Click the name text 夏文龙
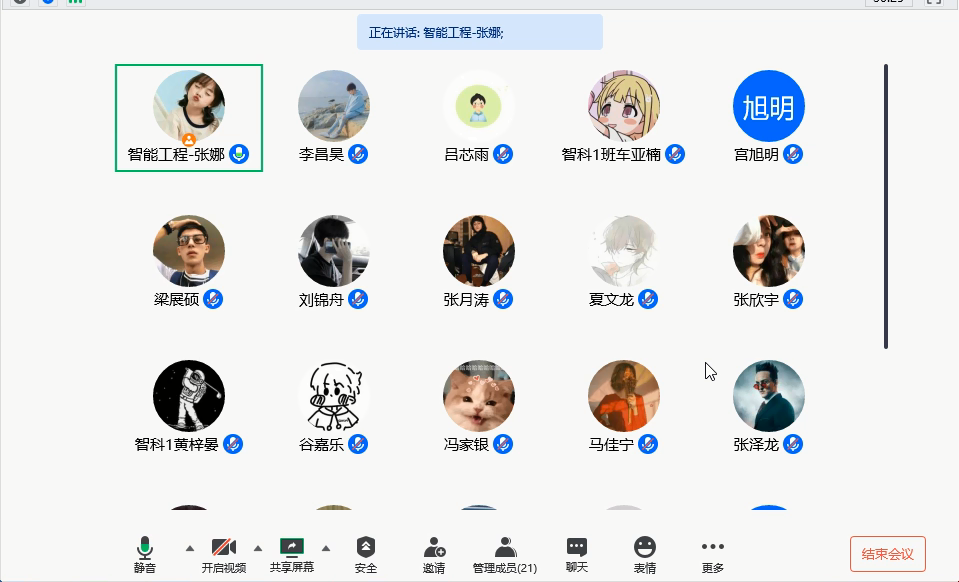Screen dimensions: 959x582 [x=612, y=300]
